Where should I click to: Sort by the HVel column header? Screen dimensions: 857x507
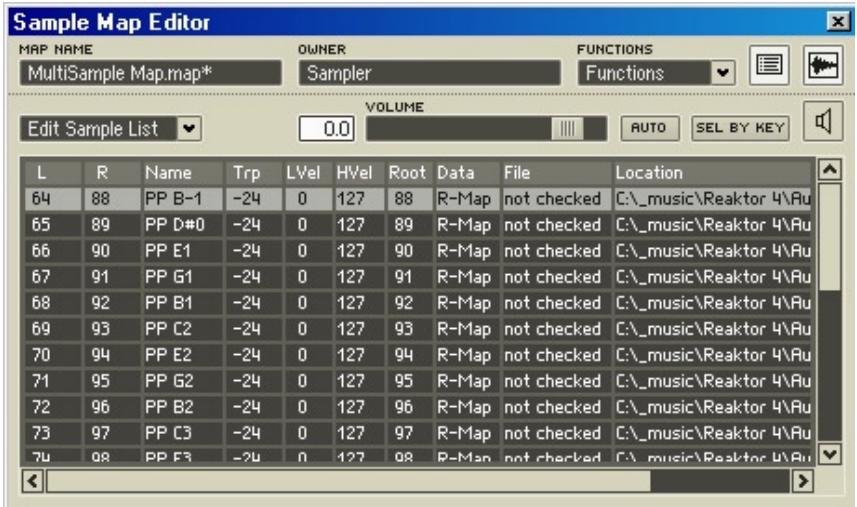tap(359, 173)
